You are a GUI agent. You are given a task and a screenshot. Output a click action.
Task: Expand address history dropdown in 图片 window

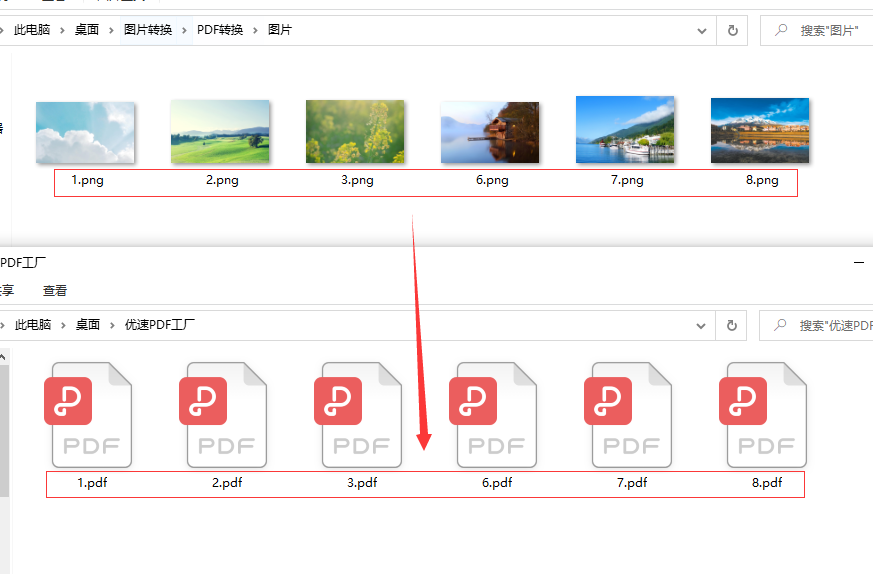(702, 31)
